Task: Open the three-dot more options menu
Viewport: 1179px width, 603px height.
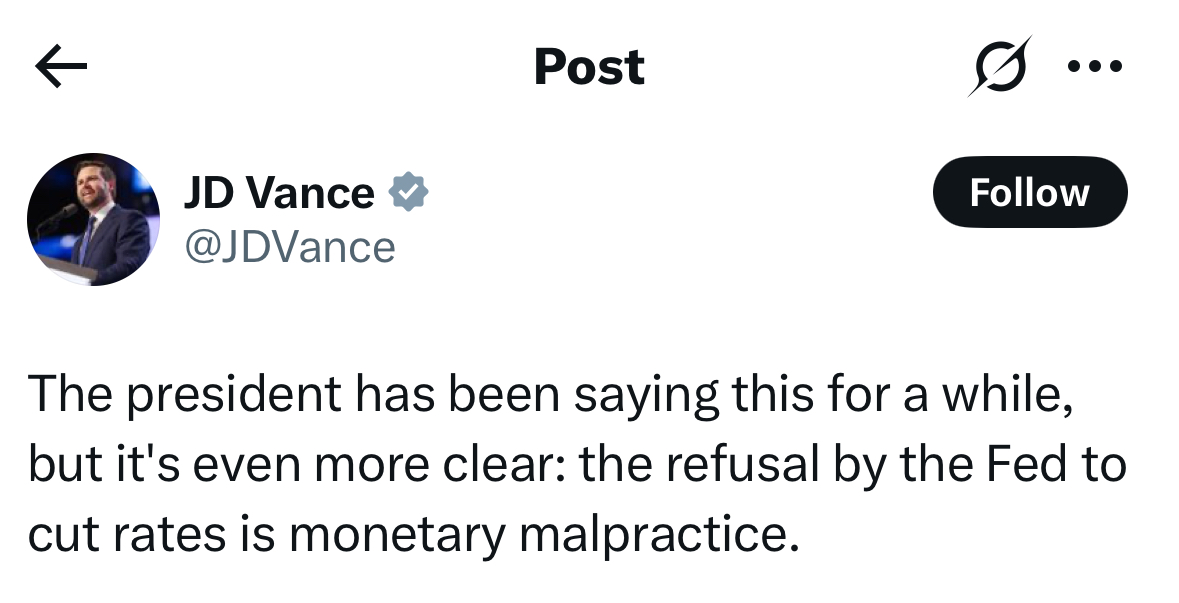Action: tap(1095, 67)
